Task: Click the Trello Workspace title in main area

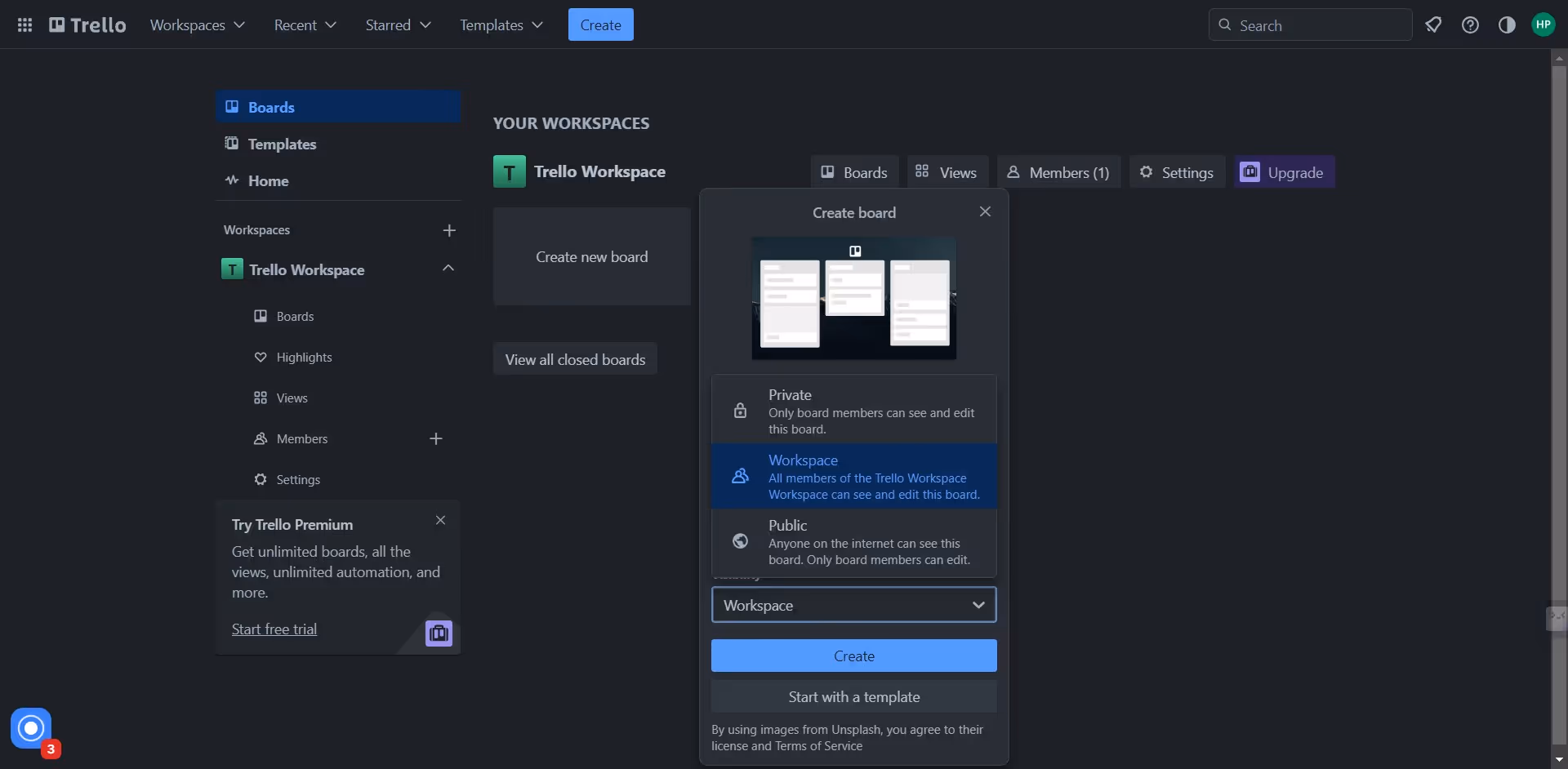Action: pos(599,171)
